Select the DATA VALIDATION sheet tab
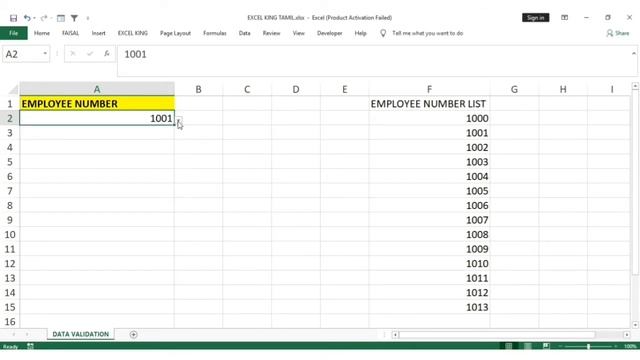This screenshot has height=360, width=640. [x=81, y=334]
